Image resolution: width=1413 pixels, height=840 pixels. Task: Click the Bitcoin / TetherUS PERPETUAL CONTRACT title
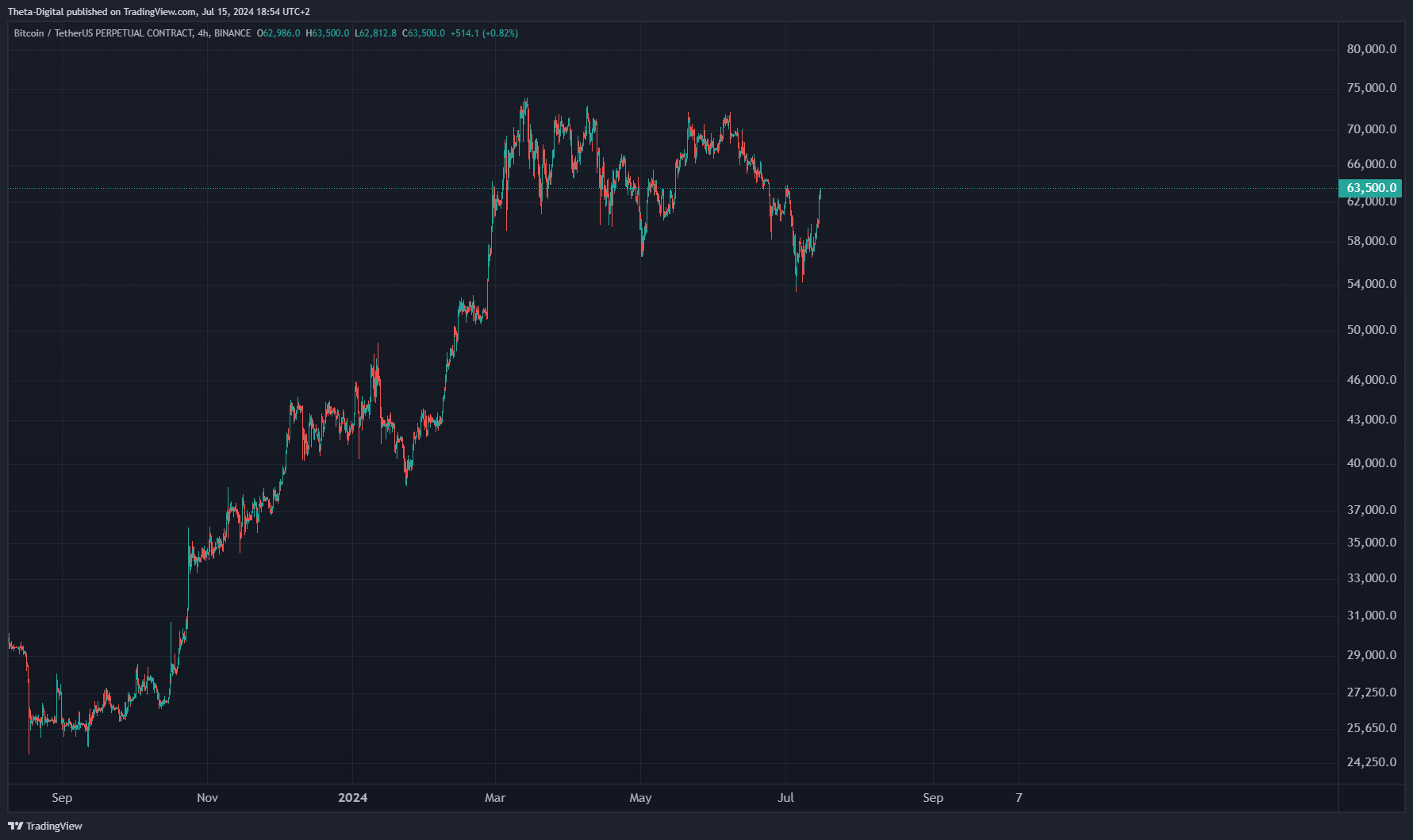(x=103, y=33)
